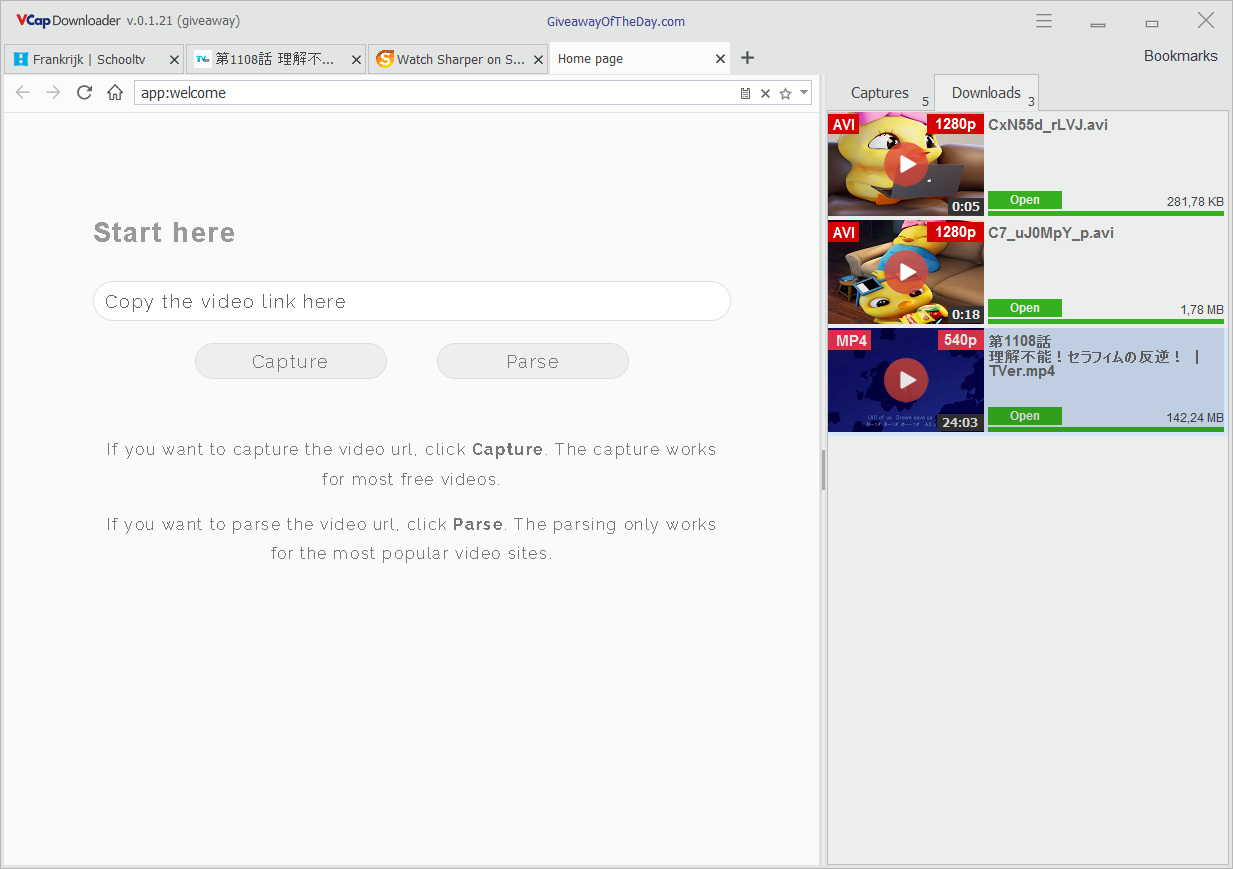Select the C7_uJ0MpY_p.avi file name
The image size is (1233, 869).
tap(1051, 233)
